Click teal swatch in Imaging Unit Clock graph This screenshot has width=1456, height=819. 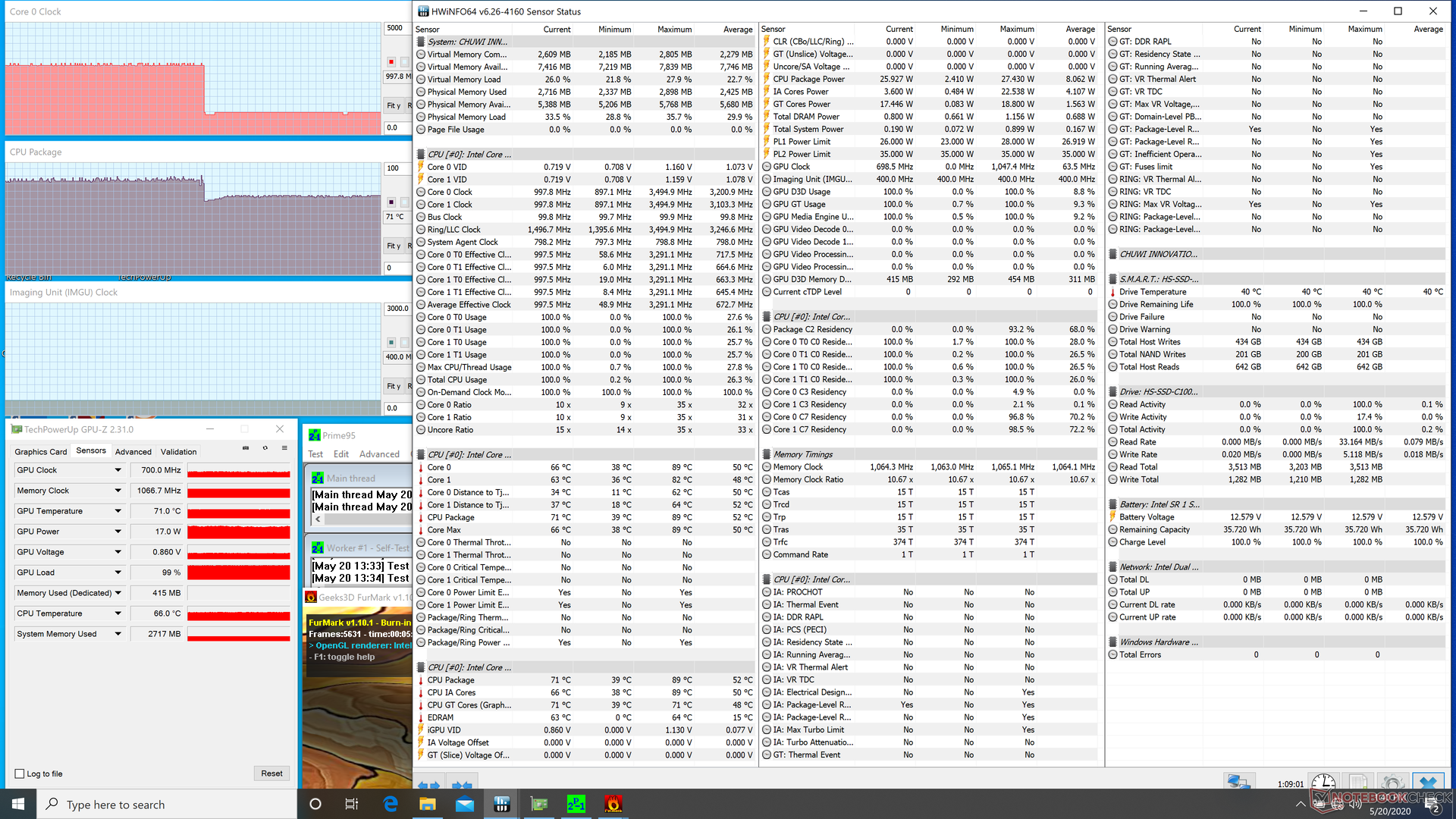tap(391, 343)
